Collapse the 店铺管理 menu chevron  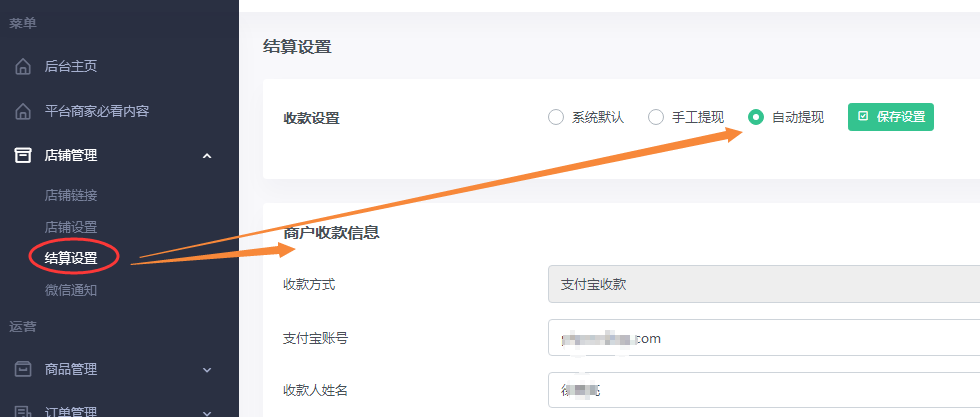(x=207, y=155)
